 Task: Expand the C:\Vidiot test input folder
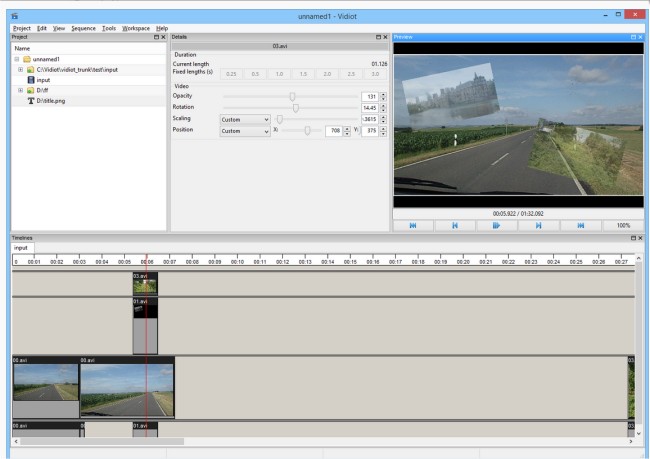pyautogui.click(x=21, y=69)
